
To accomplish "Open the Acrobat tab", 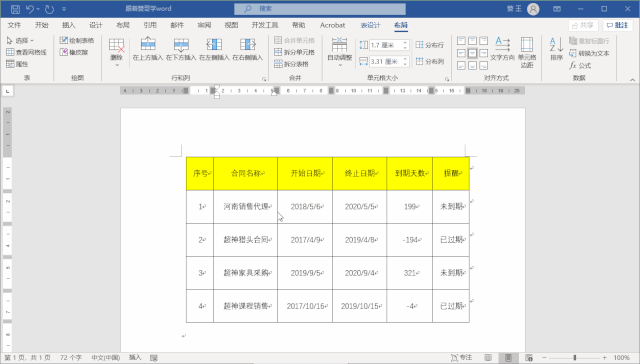I will [x=332, y=25].
